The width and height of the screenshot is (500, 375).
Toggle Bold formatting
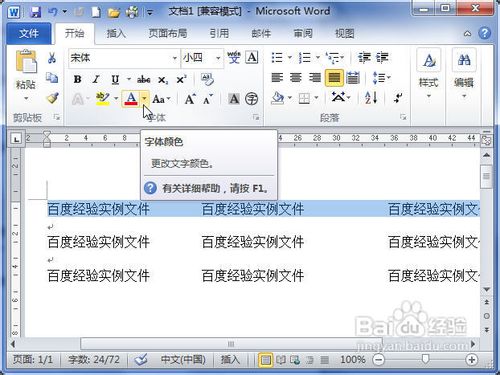click(77, 79)
